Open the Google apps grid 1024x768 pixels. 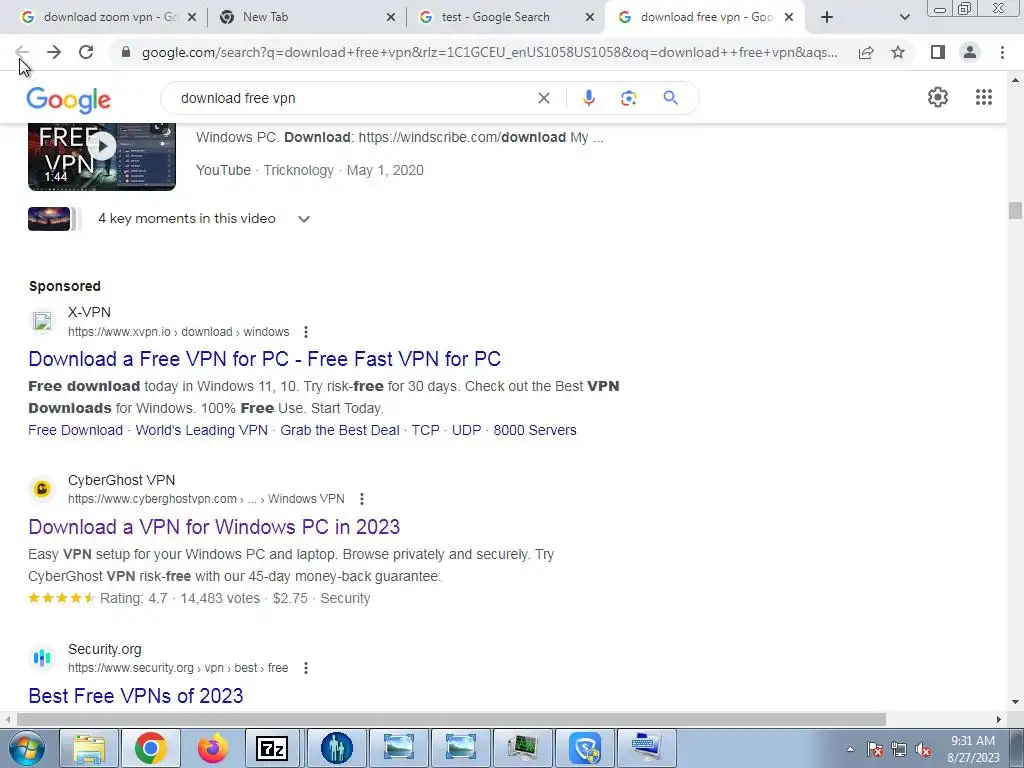984,97
